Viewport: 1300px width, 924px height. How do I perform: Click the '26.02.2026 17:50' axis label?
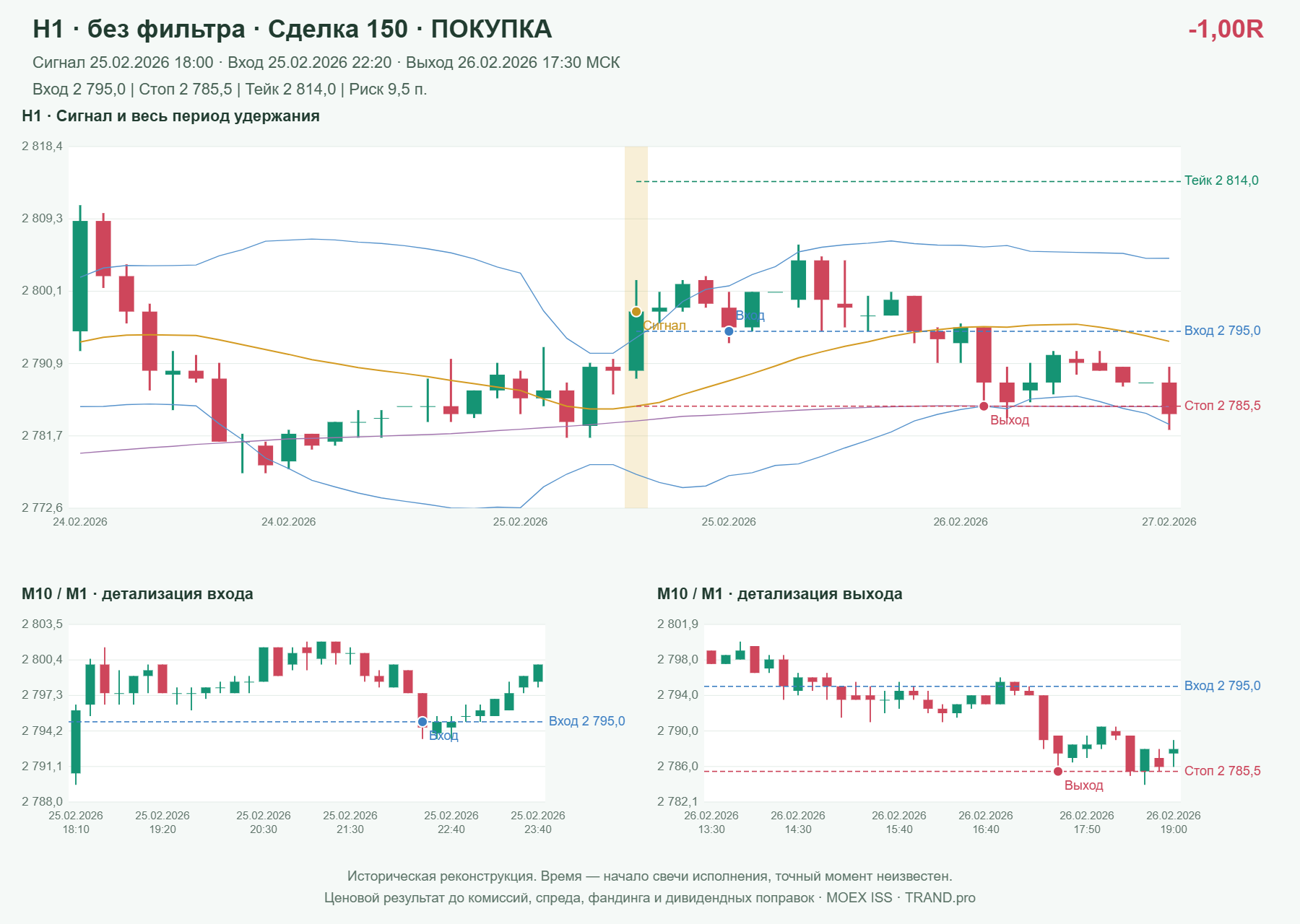pyautogui.click(x=1087, y=822)
